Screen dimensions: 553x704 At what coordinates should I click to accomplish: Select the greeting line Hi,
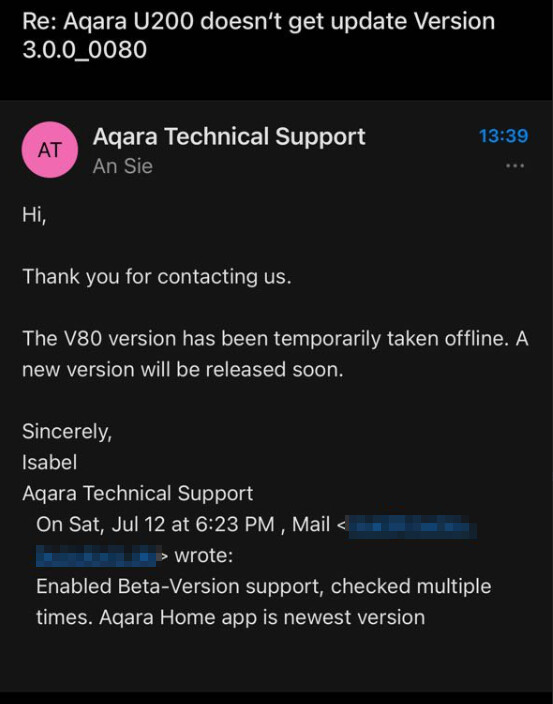[34, 215]
